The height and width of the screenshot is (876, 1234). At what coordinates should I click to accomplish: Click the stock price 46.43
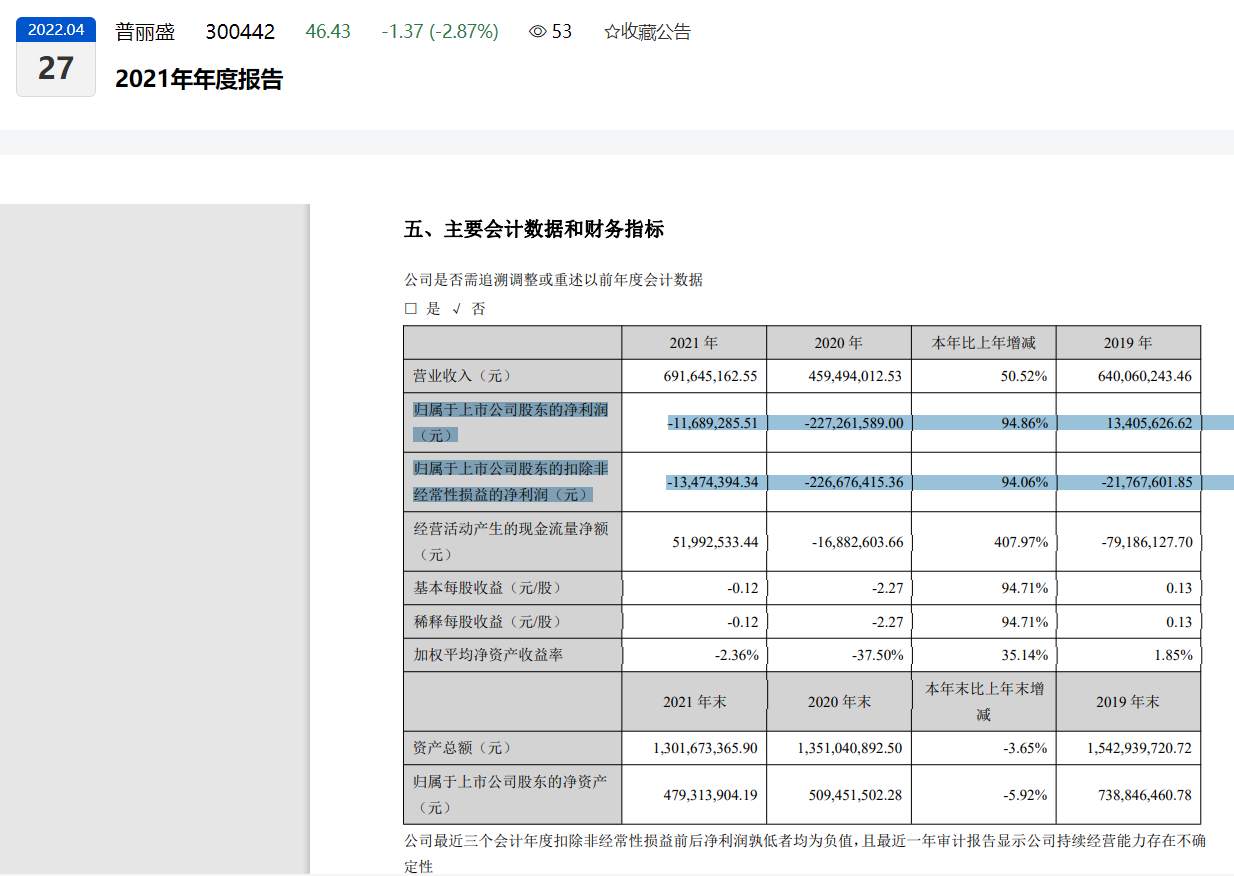pyautogui.click(x=328, y=32)
